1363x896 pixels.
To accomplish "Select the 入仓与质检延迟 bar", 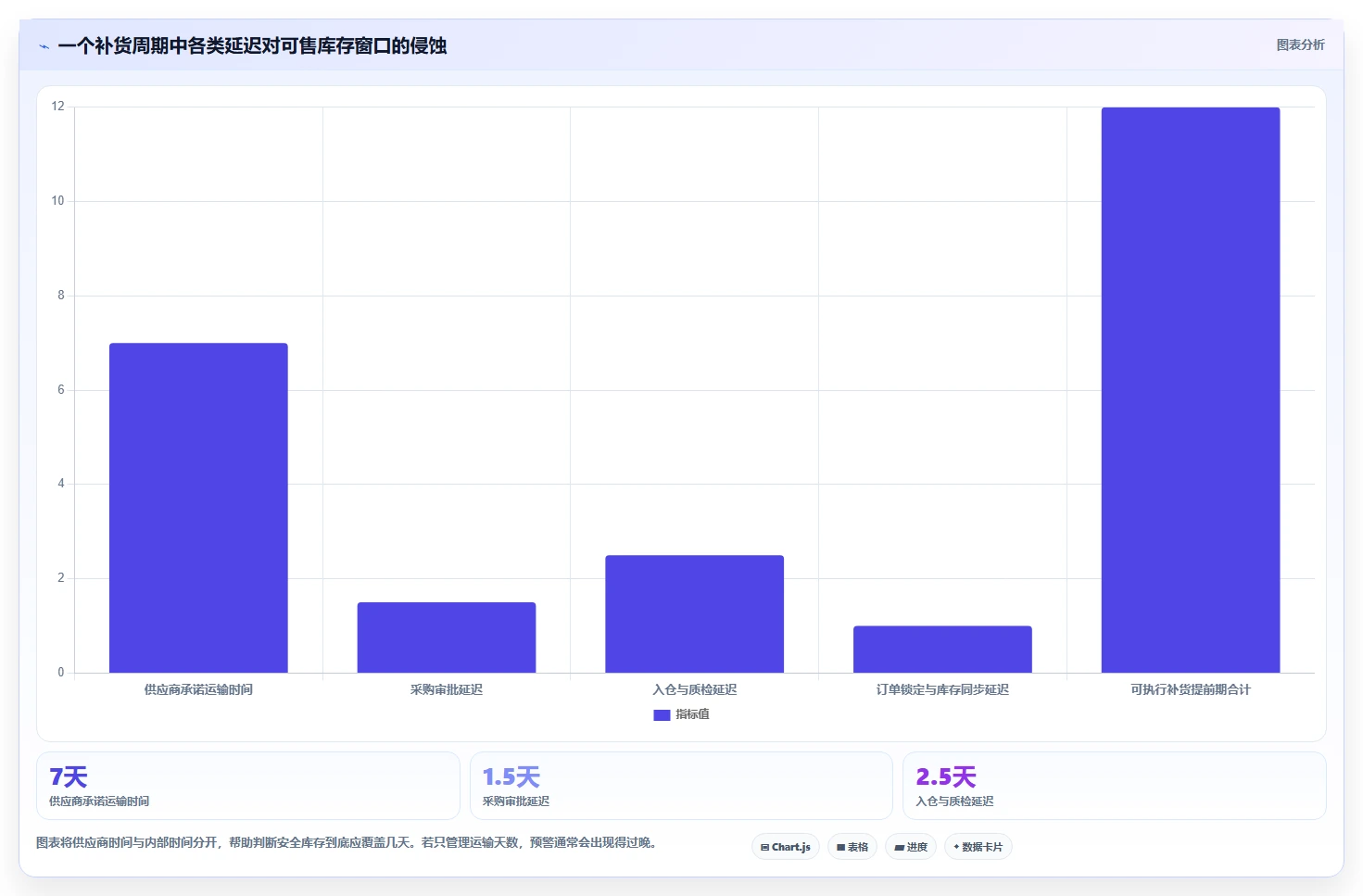I will coord(695,613).
